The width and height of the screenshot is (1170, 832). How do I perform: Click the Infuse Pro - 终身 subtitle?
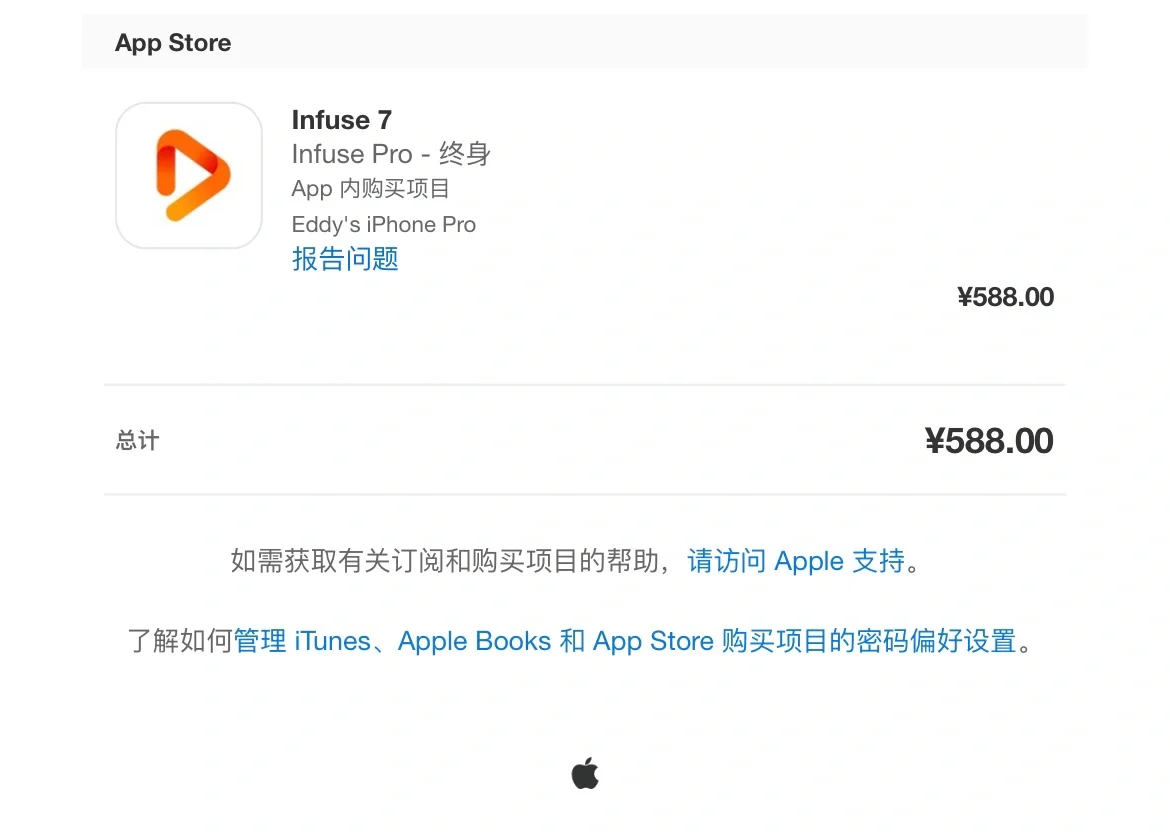click(x=391, y=154)
